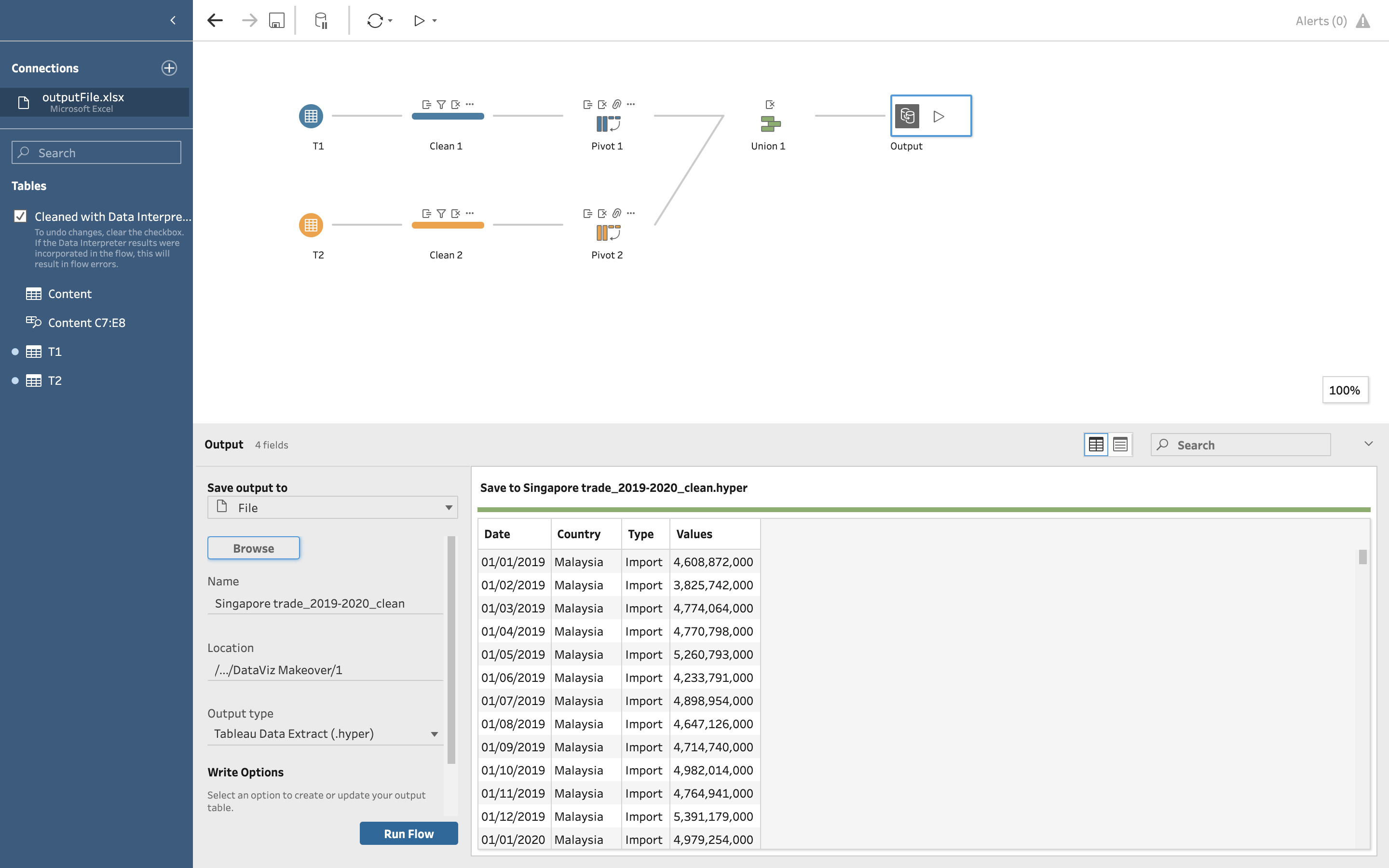The width and height of the screenshot is (1389, 868).
Task: Click the 01/01/2019 date cell
Action: coord(514,562)
